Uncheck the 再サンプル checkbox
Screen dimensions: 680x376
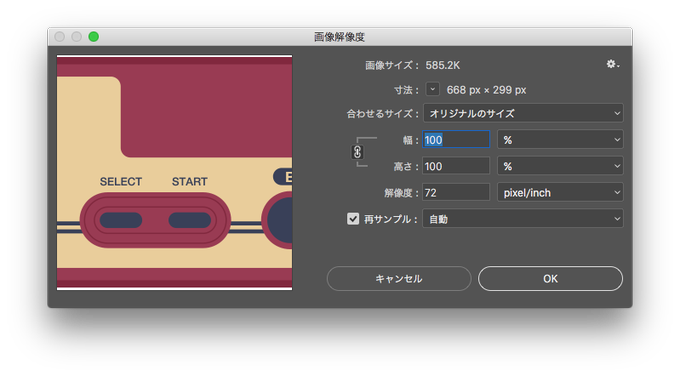pyautogui.click(x=353, y=219)
